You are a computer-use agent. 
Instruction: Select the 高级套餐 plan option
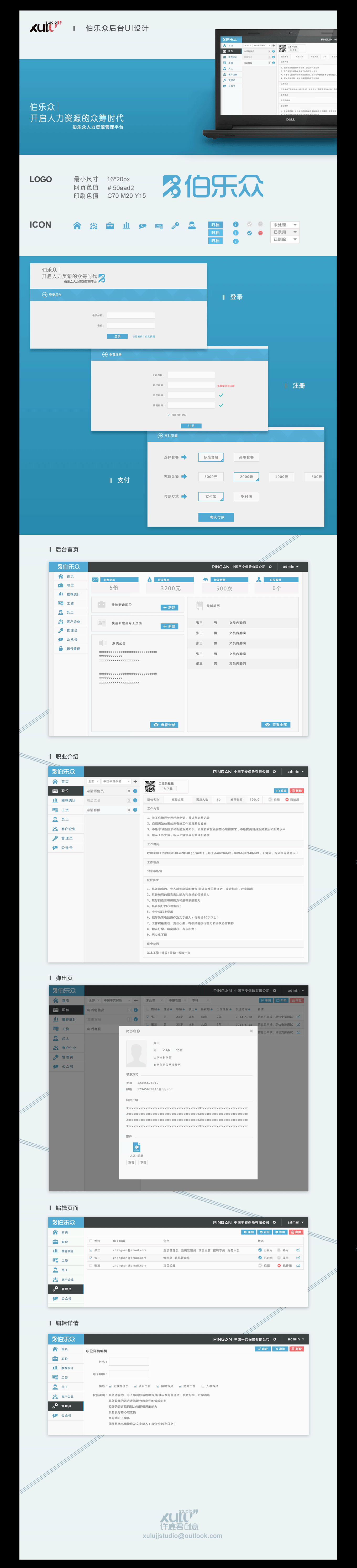click(x=246, y=457)
